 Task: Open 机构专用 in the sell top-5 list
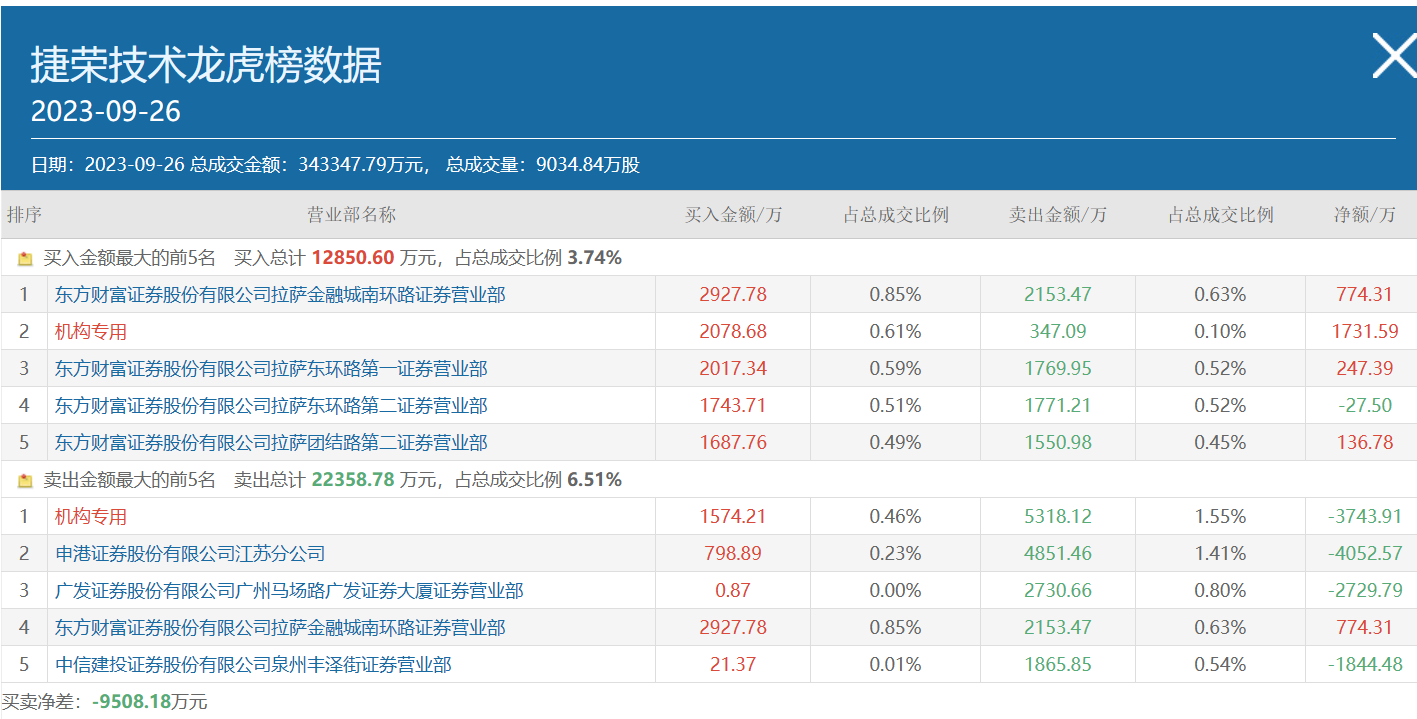(x=91, y=517)
